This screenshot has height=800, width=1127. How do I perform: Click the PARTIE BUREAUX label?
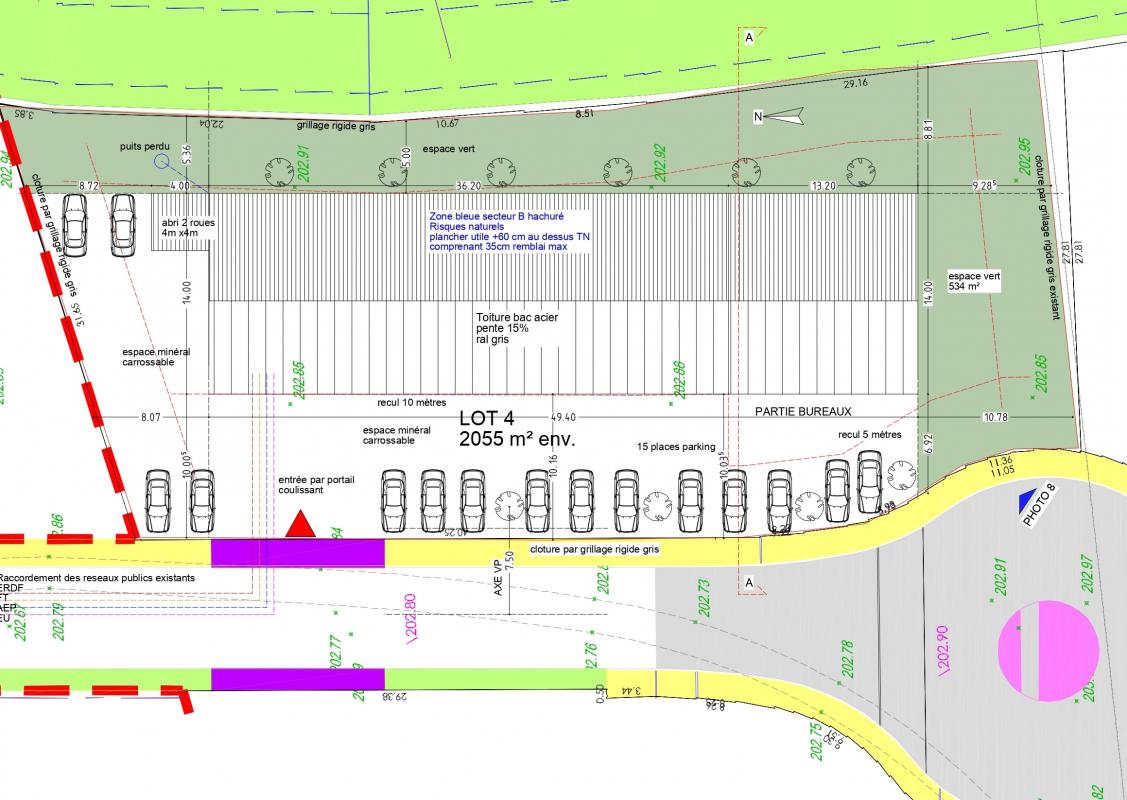click(x=802, y=411)
